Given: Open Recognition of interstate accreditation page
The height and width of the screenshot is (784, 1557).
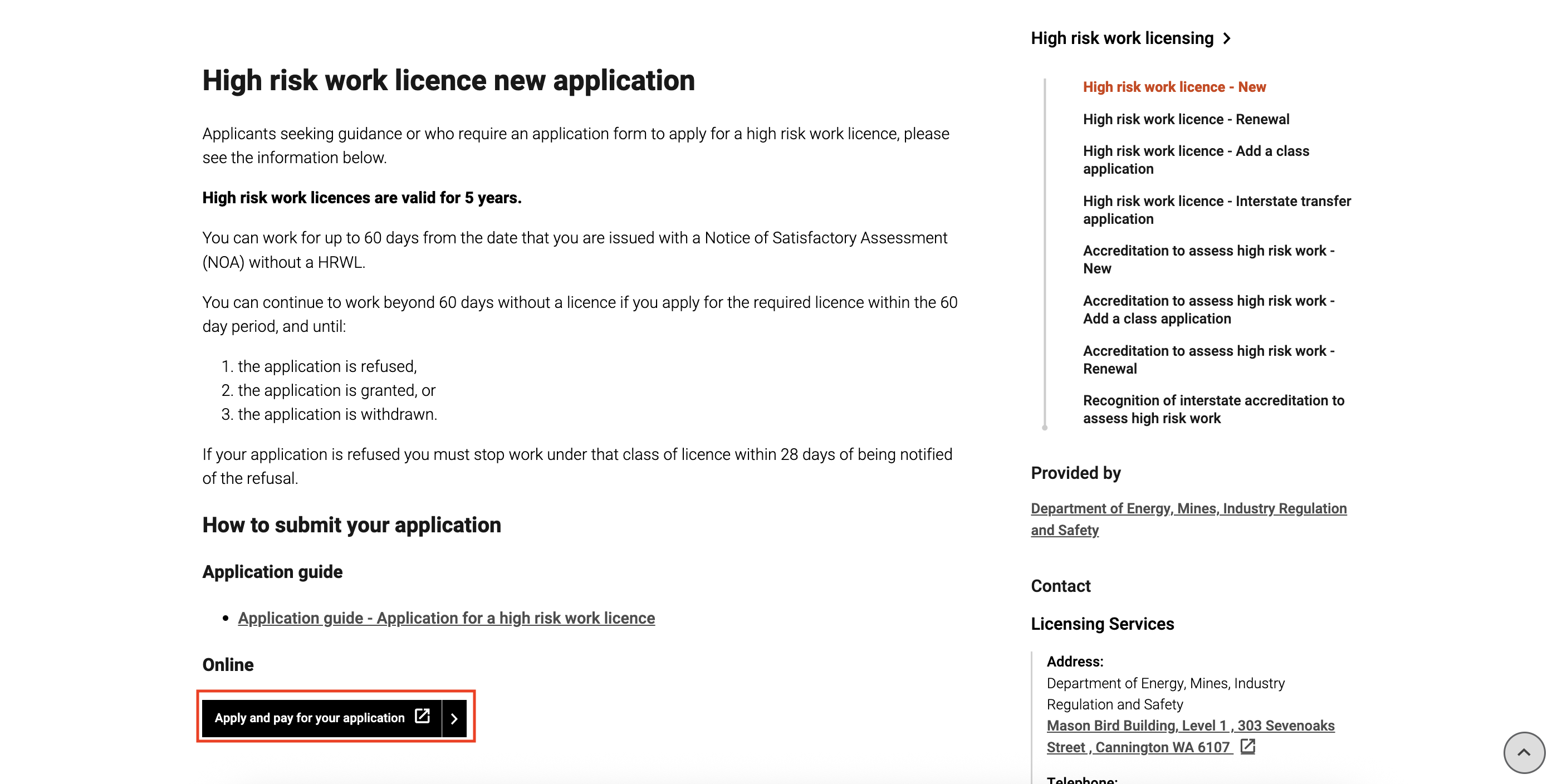Looking at the screenshot, I should click(x=1213, y=409).
